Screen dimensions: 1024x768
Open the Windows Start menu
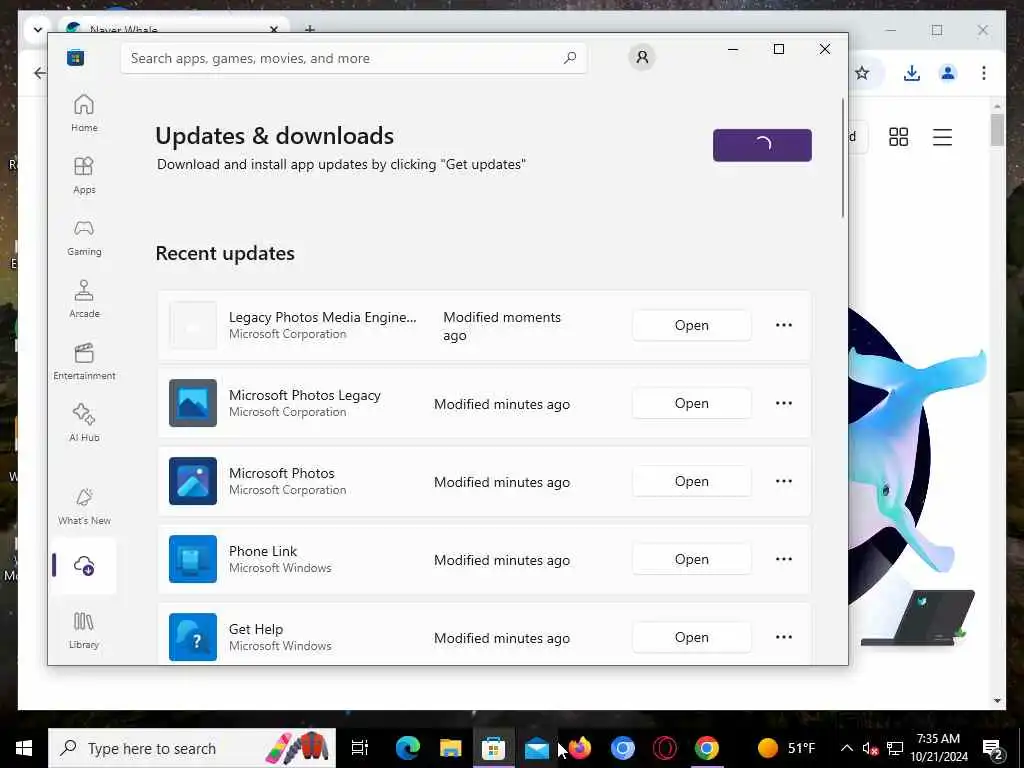(24, 748)
